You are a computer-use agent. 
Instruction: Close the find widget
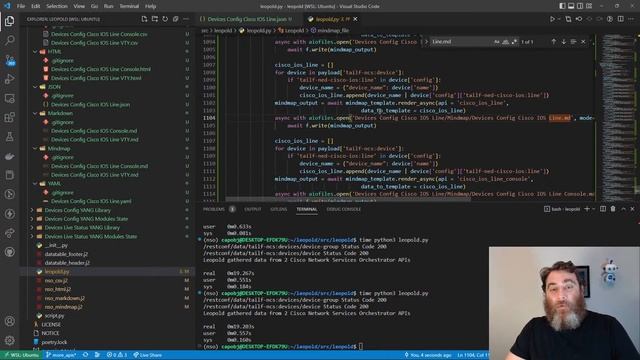coord(583,42)
